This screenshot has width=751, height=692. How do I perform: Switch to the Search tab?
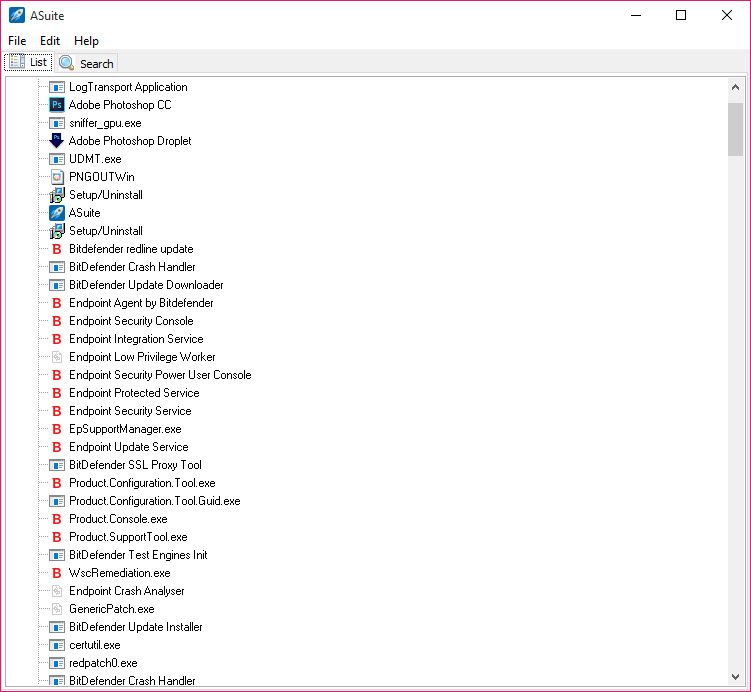point(86,63)
